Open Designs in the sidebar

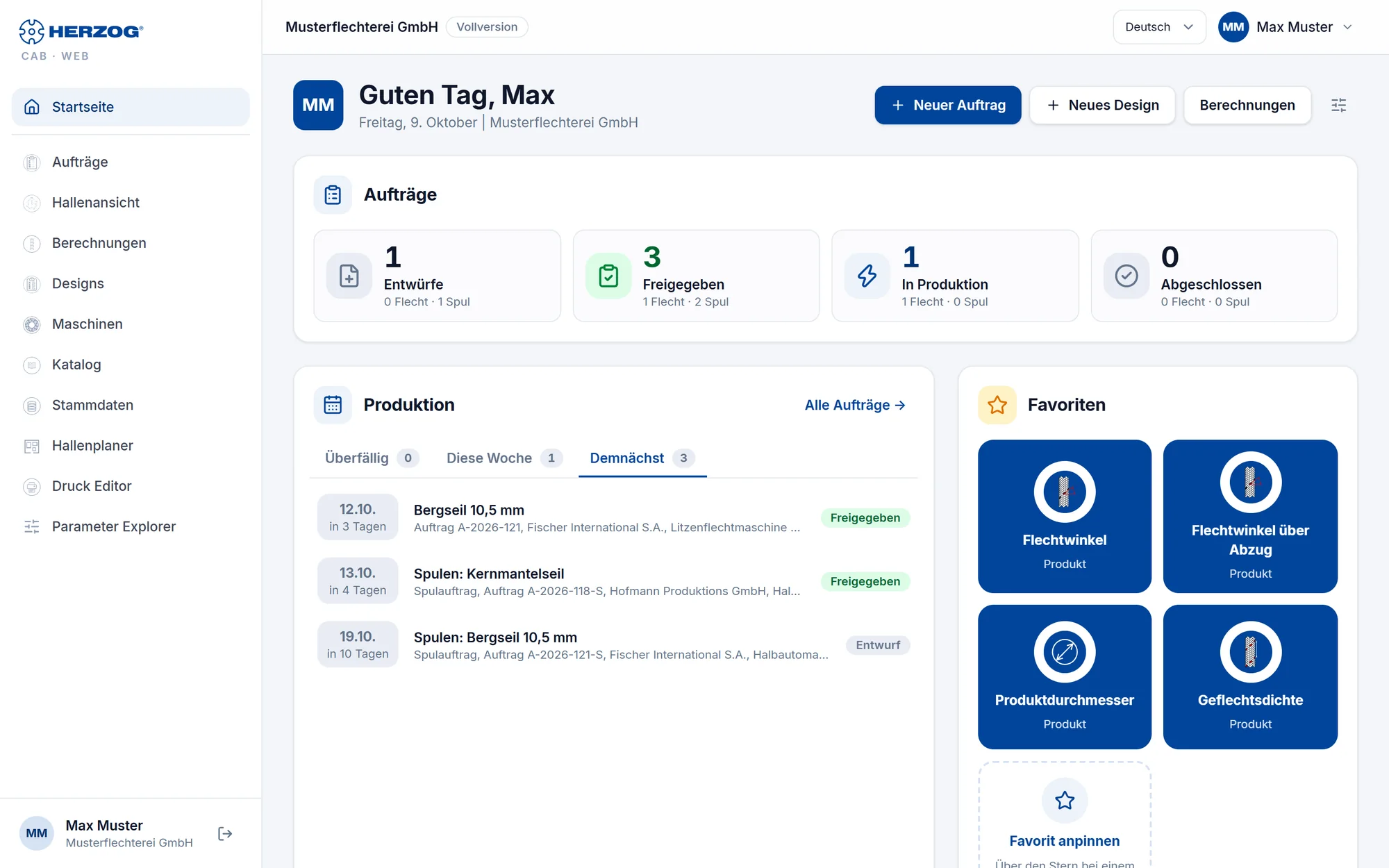click(131, 284)
